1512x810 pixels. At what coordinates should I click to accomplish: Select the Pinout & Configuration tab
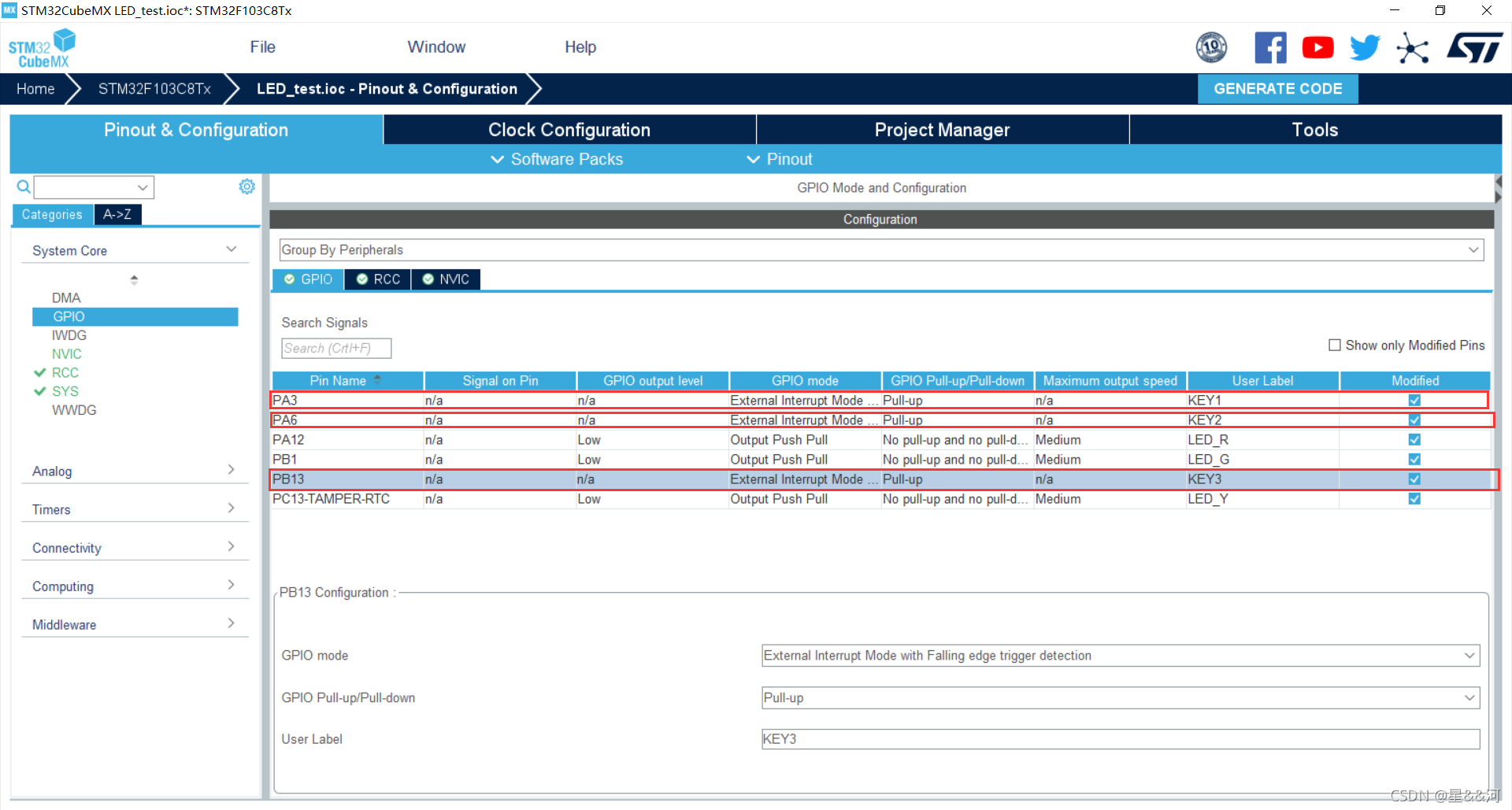click(196, 130)
